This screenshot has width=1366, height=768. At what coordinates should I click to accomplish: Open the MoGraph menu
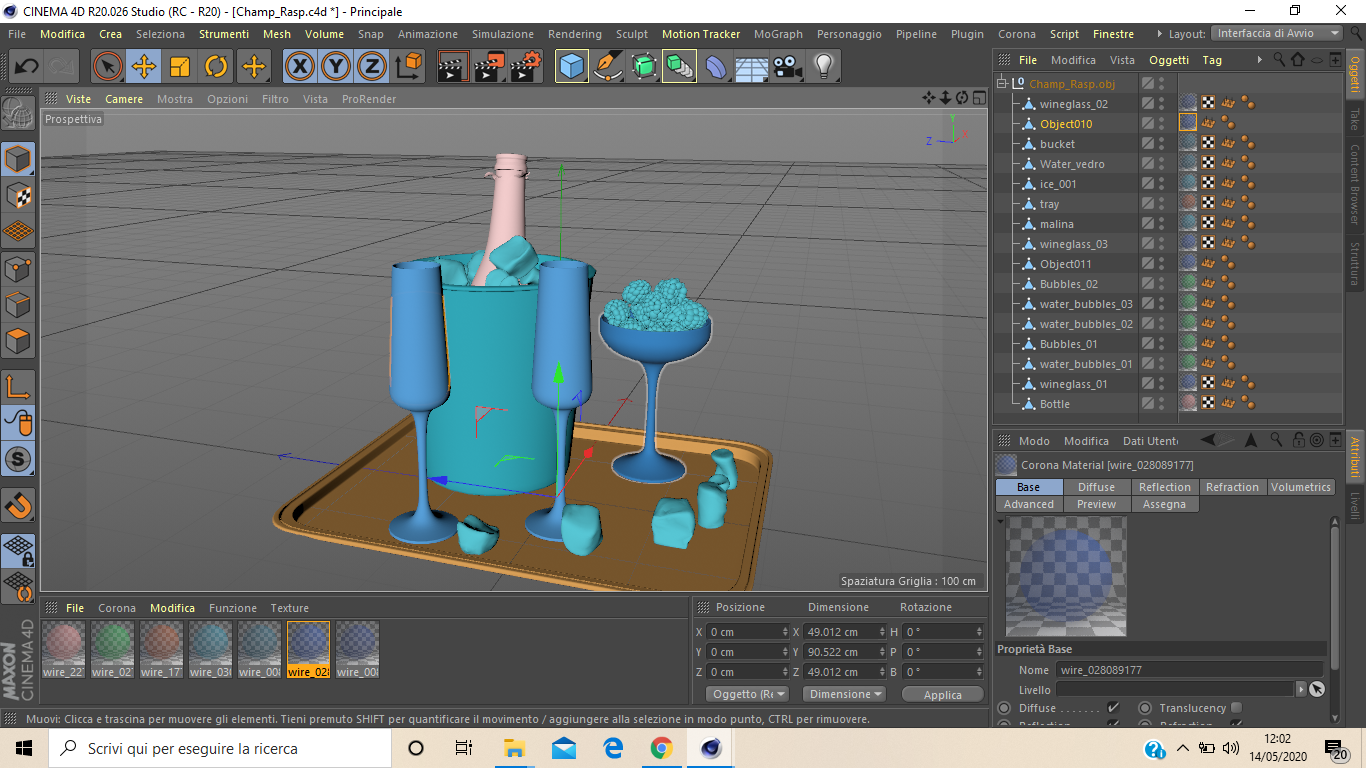[778, 34]
